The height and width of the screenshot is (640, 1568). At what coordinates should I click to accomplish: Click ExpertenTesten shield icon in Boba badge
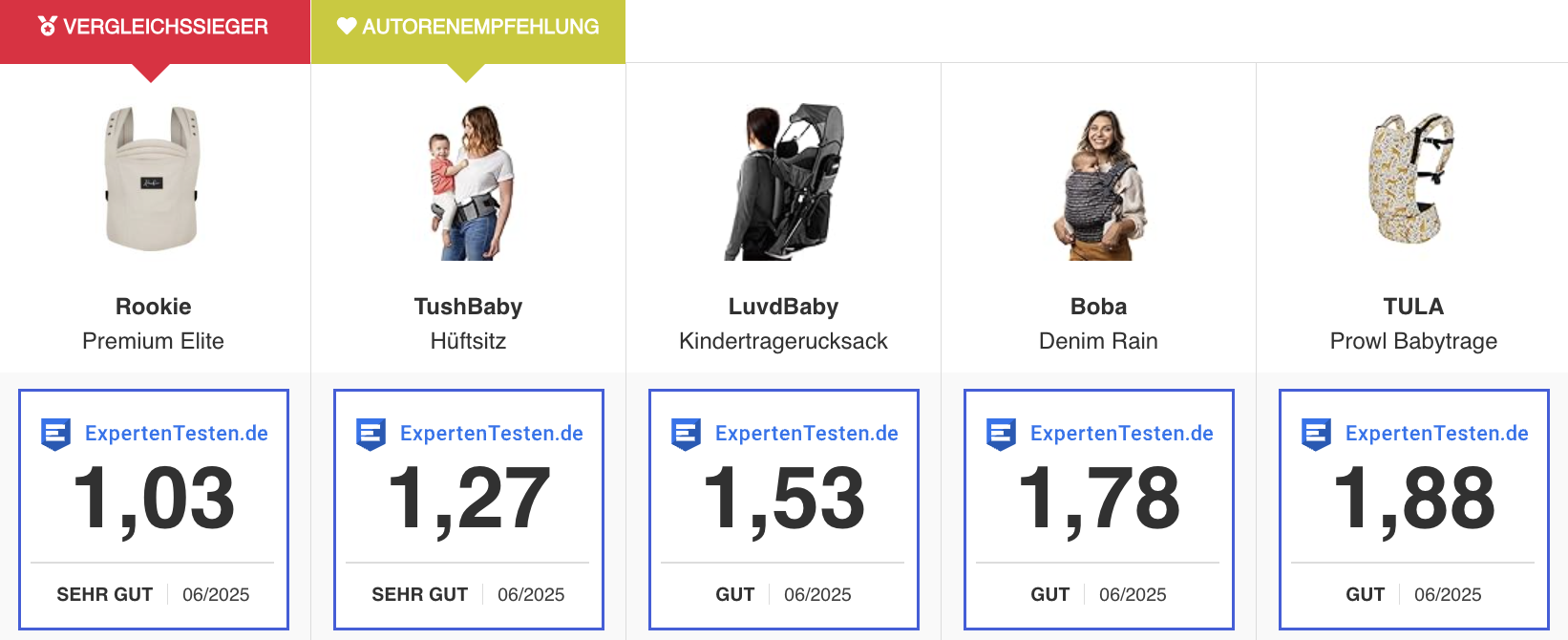point(1002,435)
